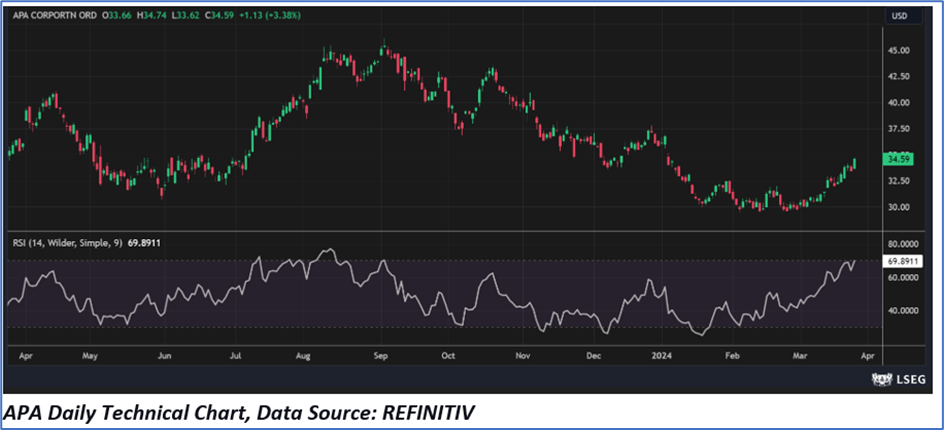The image size is (944, 430).
Task: Click the 45.00 price axis label
Action: coord(899,51)
